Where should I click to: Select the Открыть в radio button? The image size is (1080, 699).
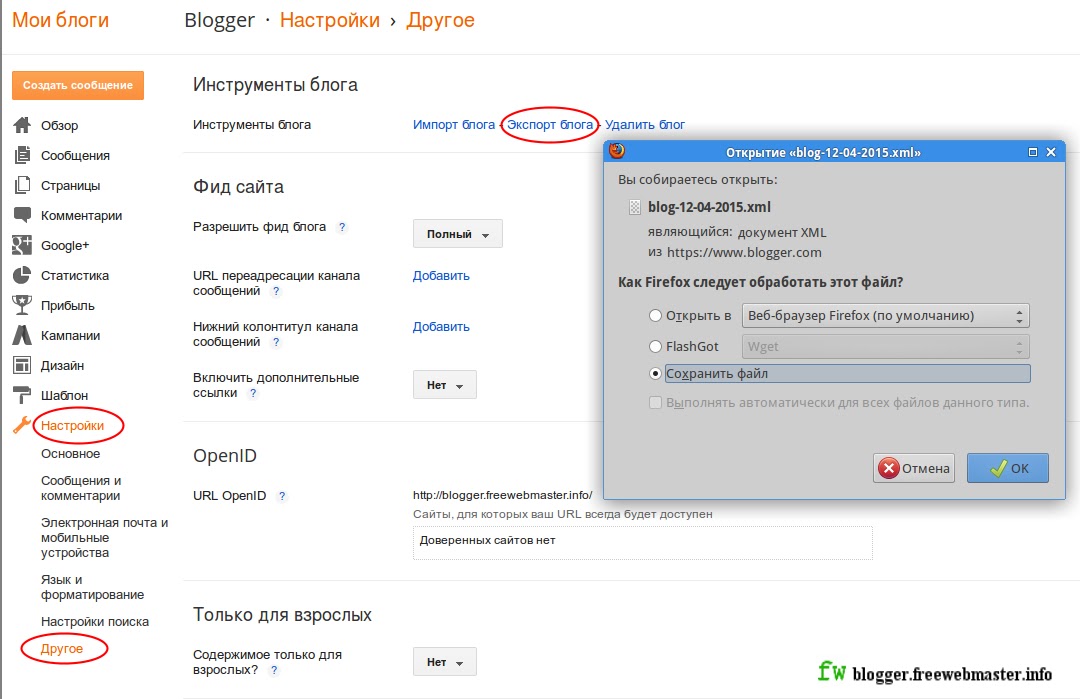coord(655,315)
